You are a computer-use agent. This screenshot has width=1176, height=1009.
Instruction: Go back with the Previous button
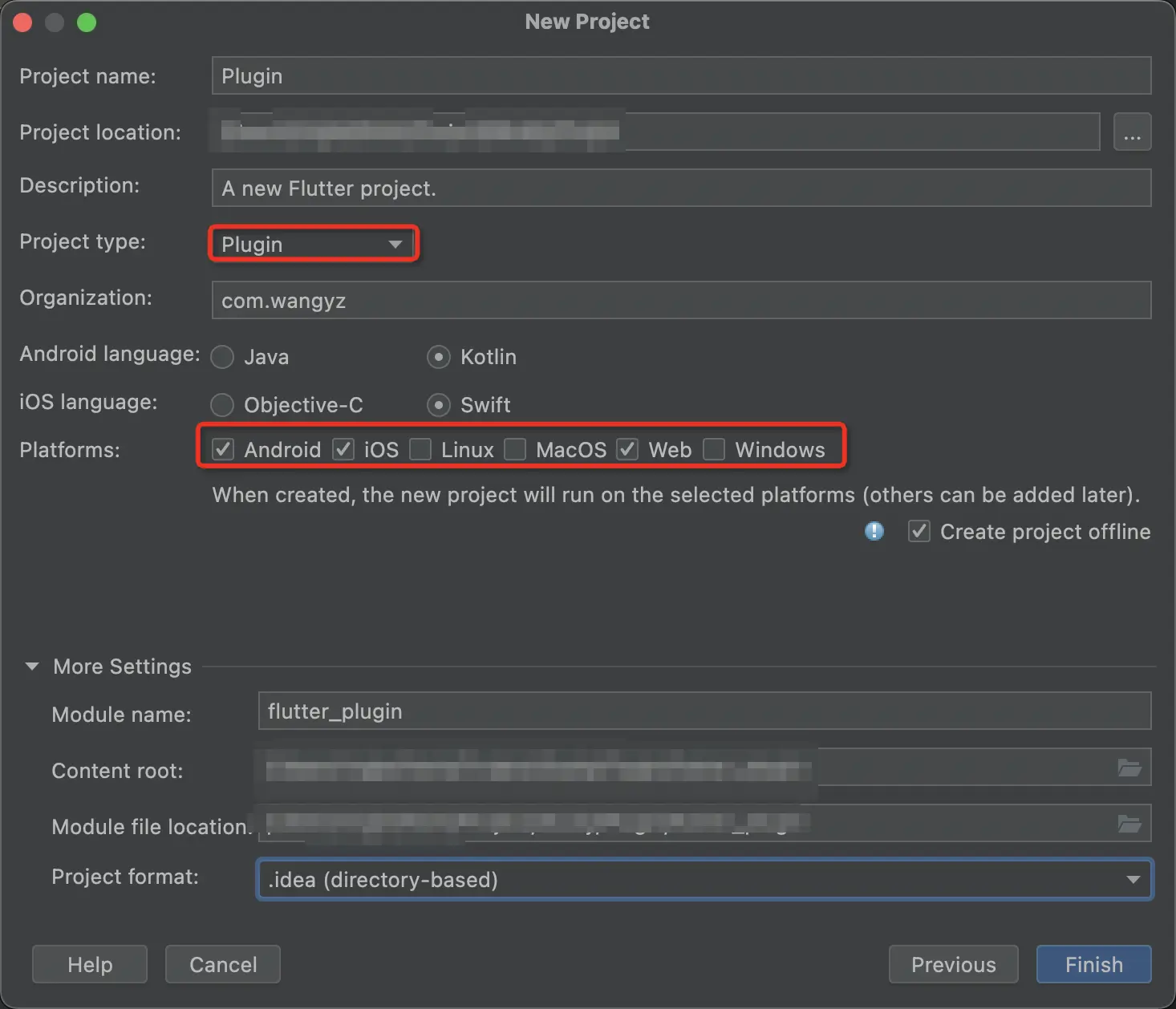tap(953, 964)
